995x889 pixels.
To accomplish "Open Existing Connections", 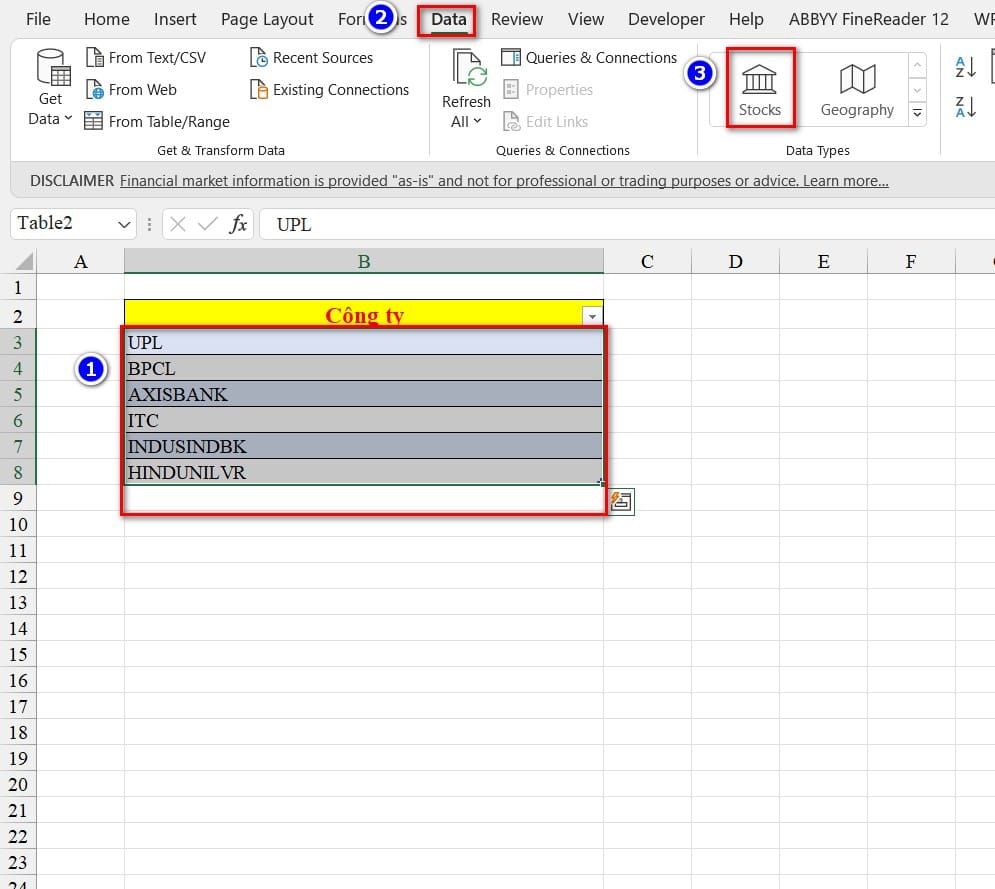I will [329, 89].
